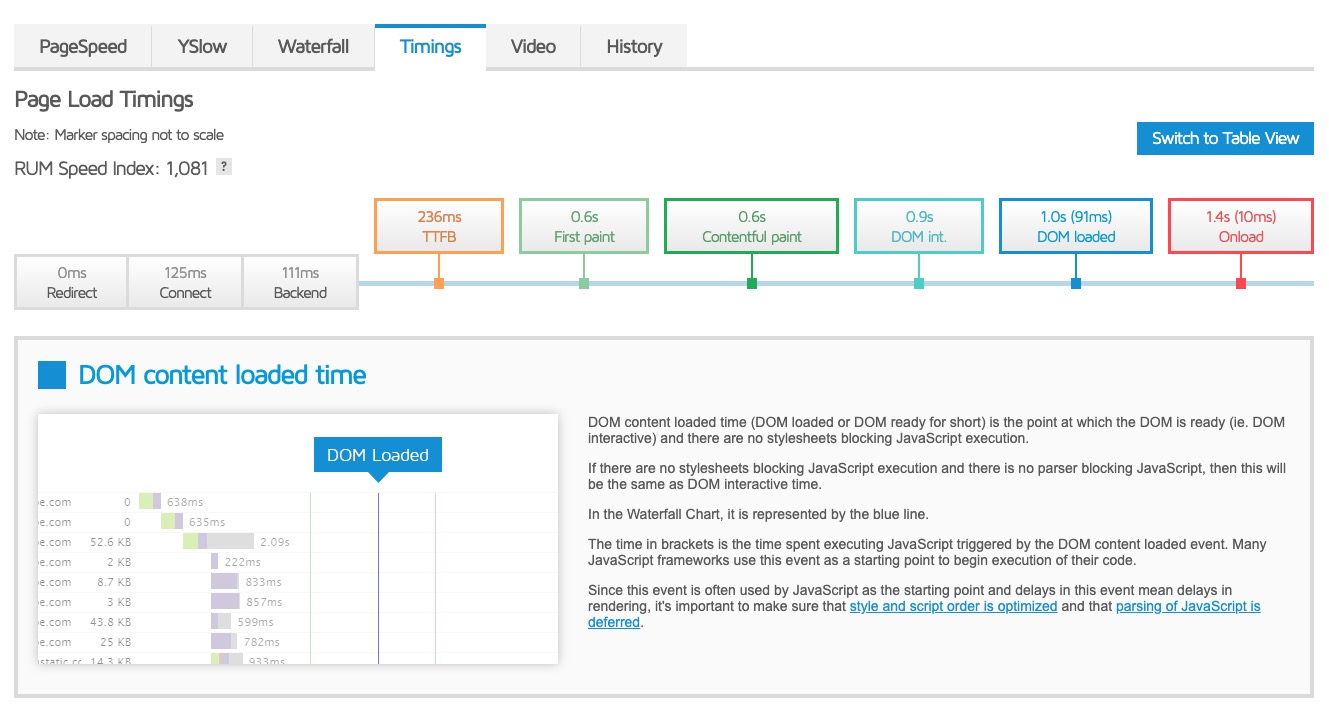The width and height of the screenshot is (1329, 722).
Task: Follow the 'style and script order is optimized' link
Action: pos(953,606)
